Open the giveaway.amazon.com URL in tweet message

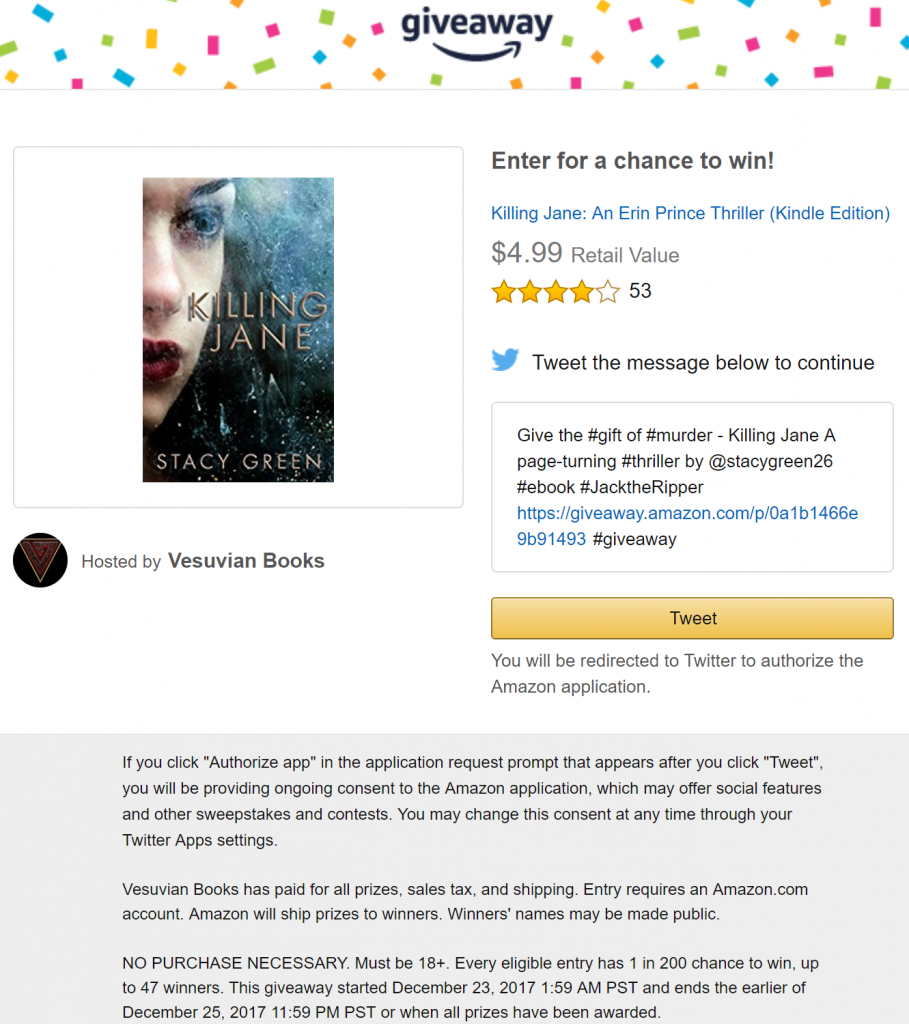pyautogui.click(x=687, y=526)
